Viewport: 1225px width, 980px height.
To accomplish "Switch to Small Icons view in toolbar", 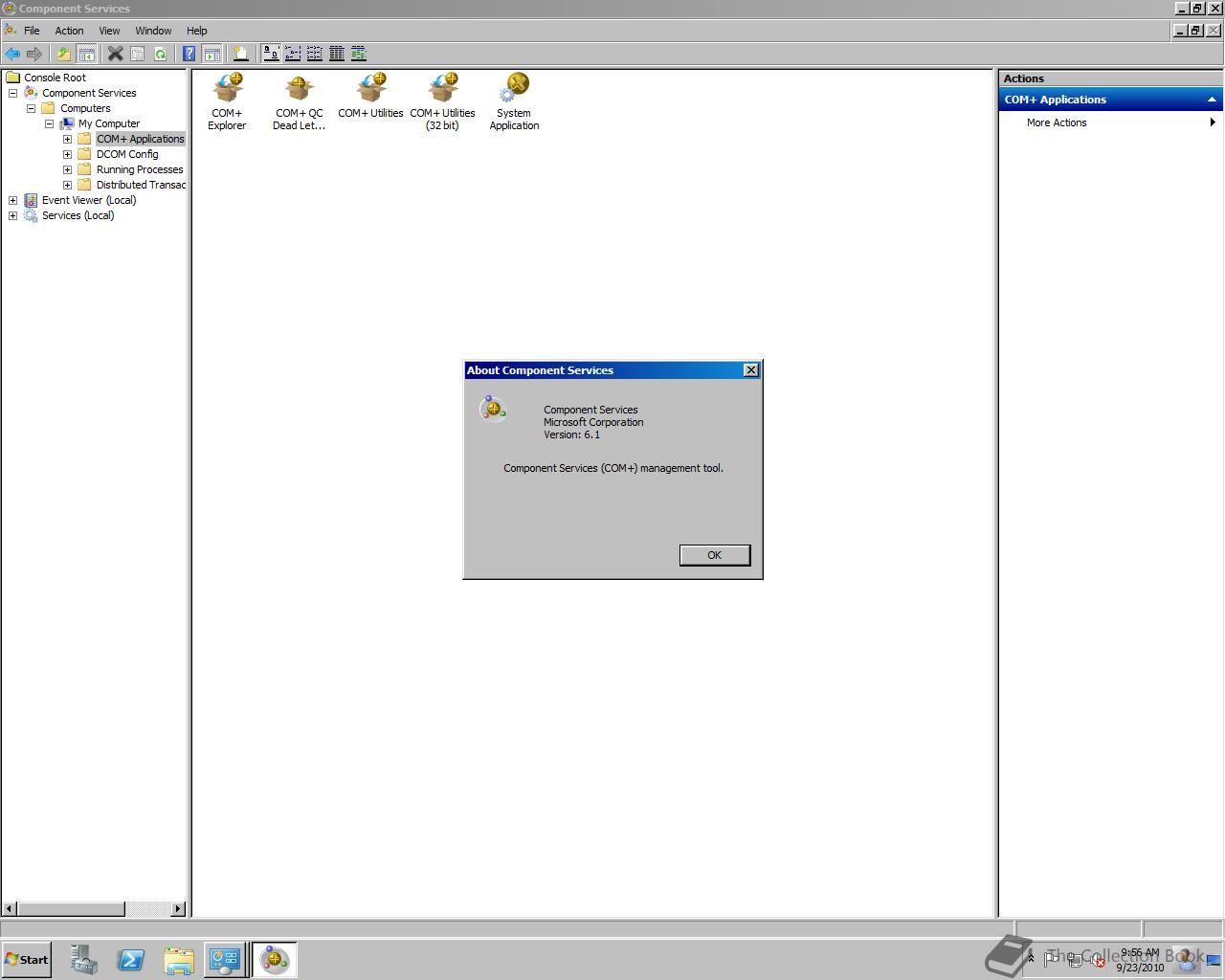I will click(x=293, y=54).
